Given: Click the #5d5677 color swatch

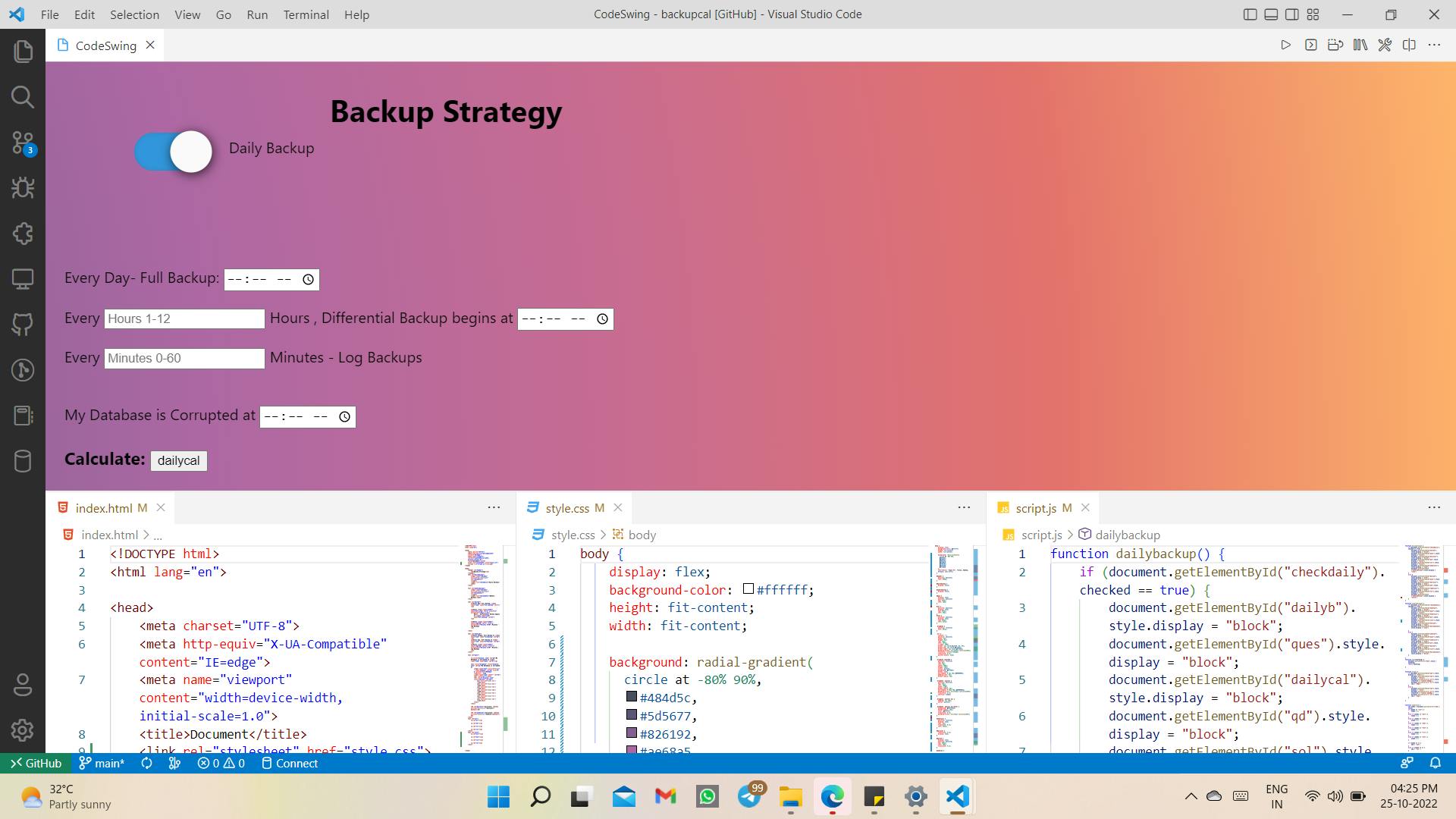Looking at the screenshot, I should (631, 715).
